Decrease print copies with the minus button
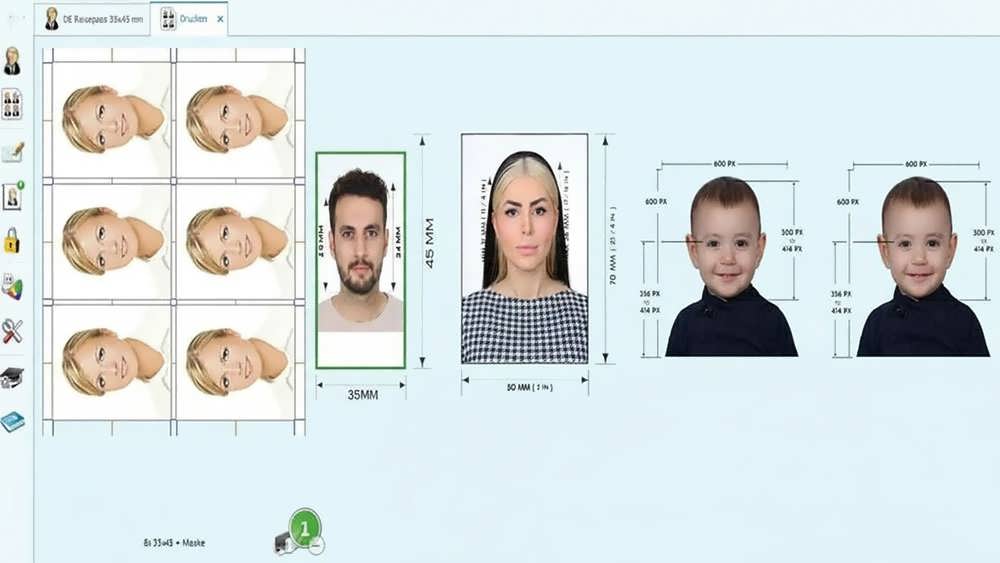Image resolution: width=1000 pixels, height=563 pixels. pos(315,546)
